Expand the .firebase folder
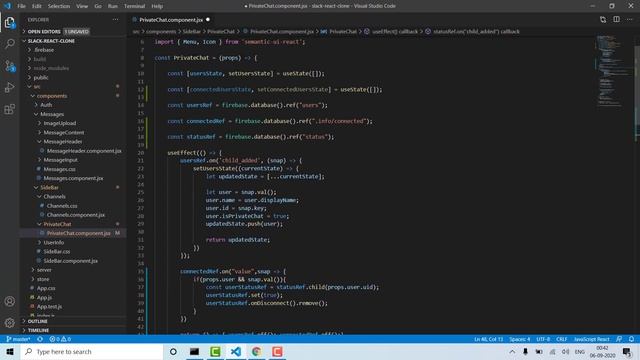This screenshot has height=360, width=640. coord(44,50)
